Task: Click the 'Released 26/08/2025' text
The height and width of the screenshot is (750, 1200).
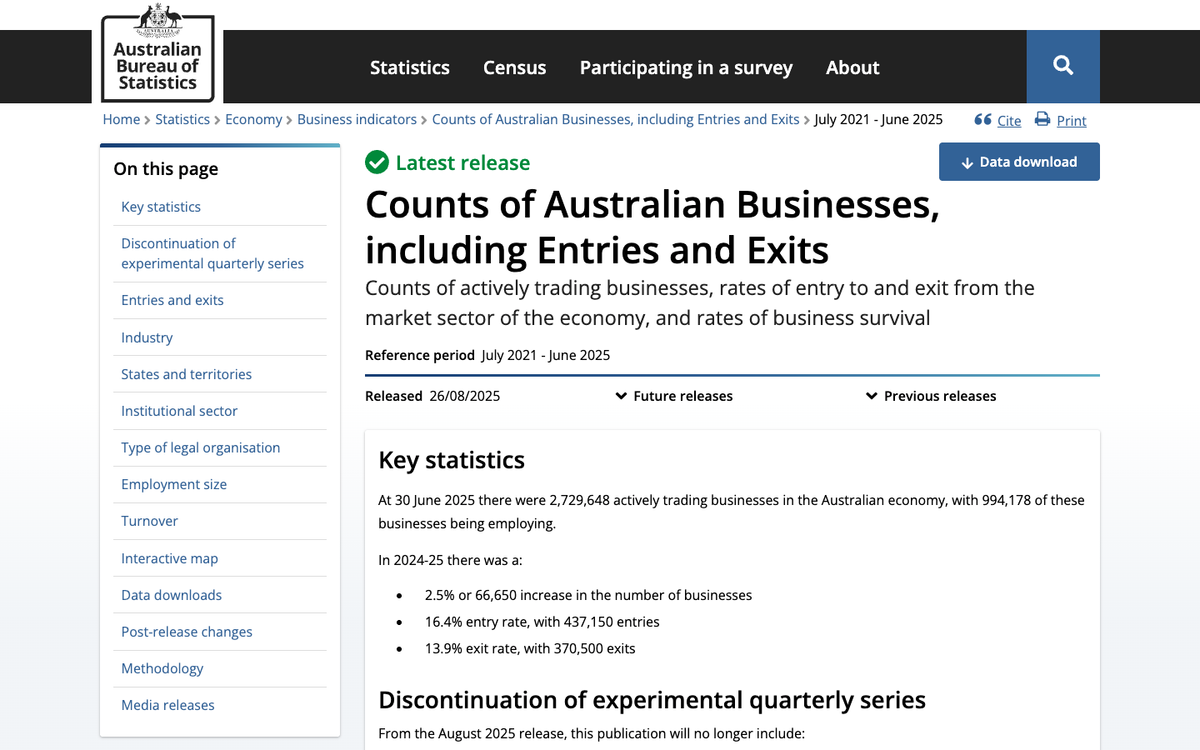Action: click(433, 396)
